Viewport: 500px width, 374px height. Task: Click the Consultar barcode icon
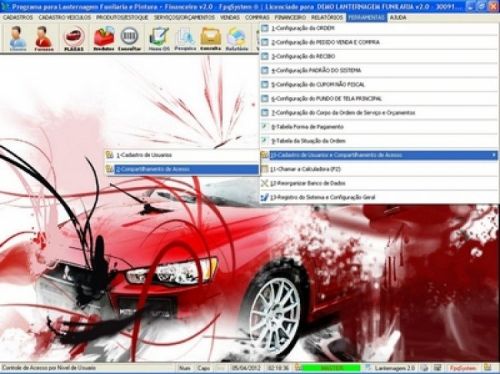click(x=129, y=38)
